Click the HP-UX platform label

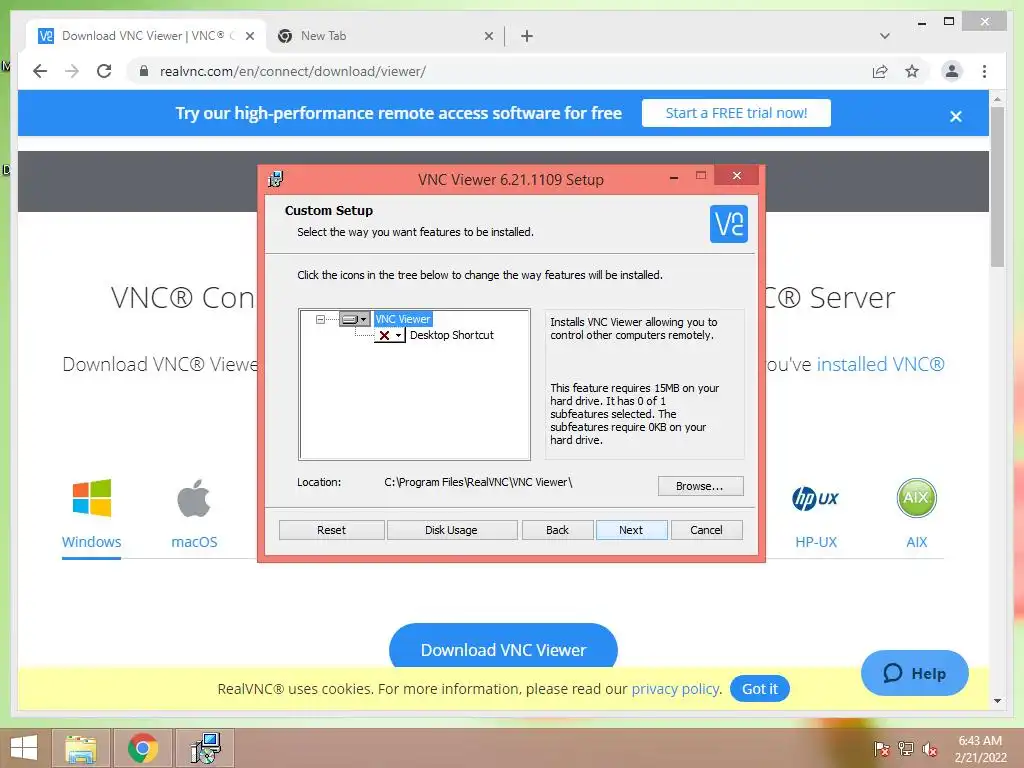[x=816, y=542]
